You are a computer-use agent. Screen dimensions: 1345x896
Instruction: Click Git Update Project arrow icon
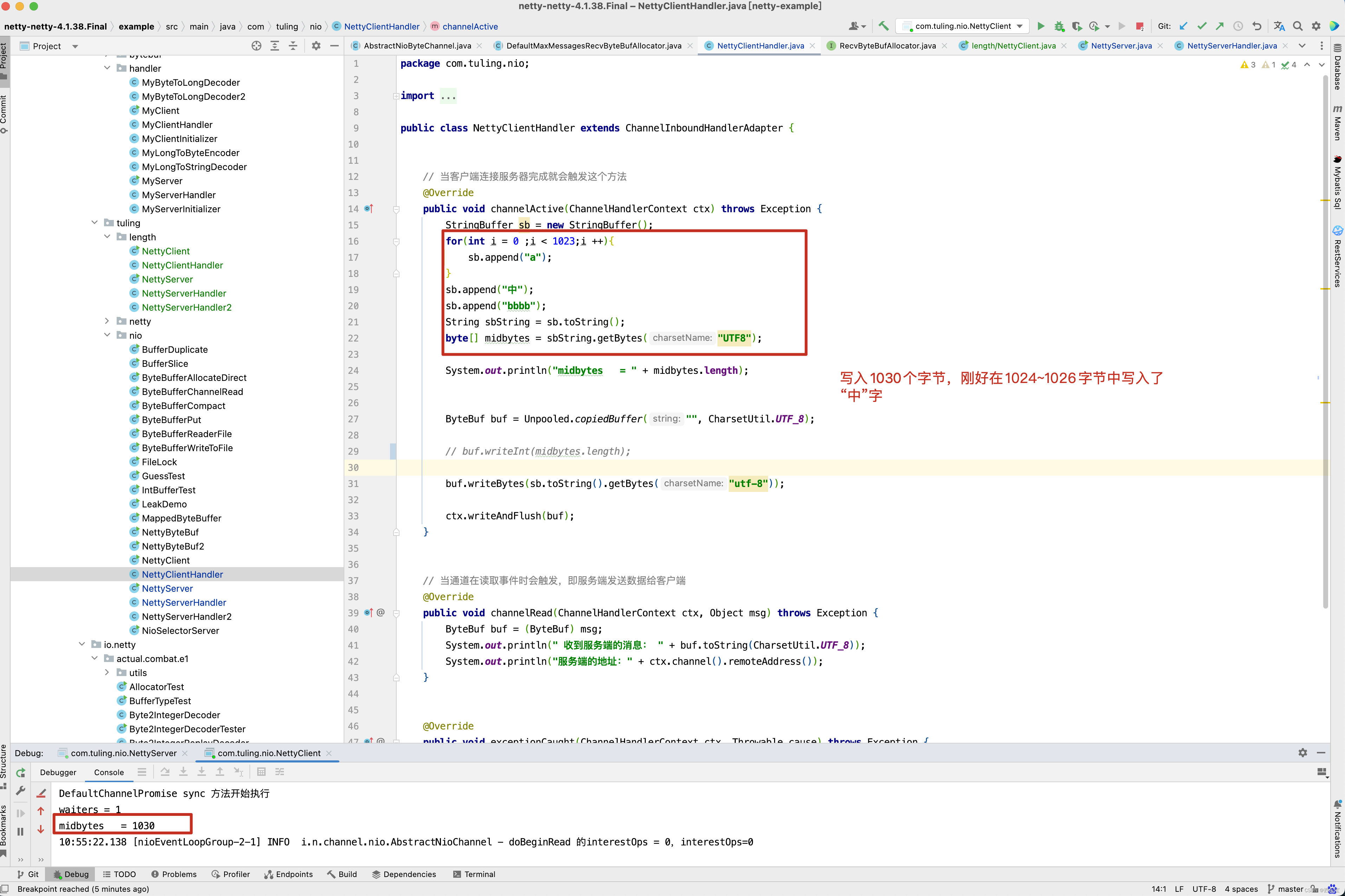pyautogui.click(x=1183, y=26)
